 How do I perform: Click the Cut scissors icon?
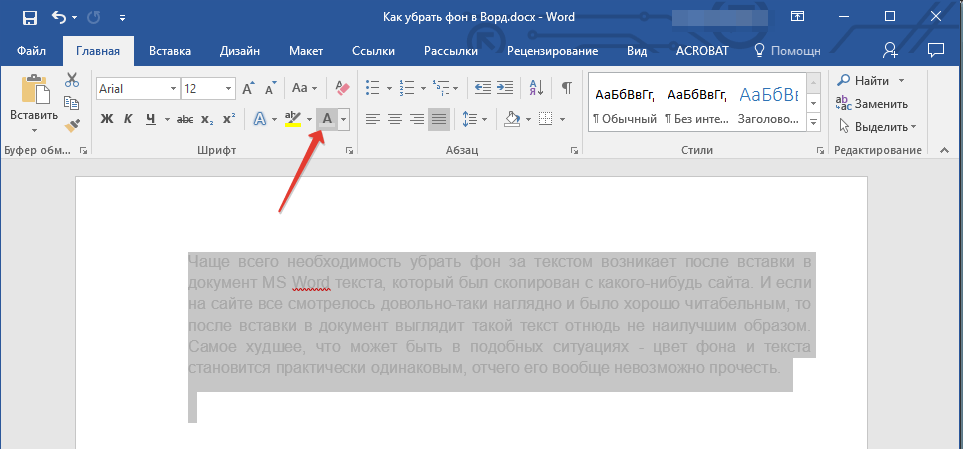72,80
